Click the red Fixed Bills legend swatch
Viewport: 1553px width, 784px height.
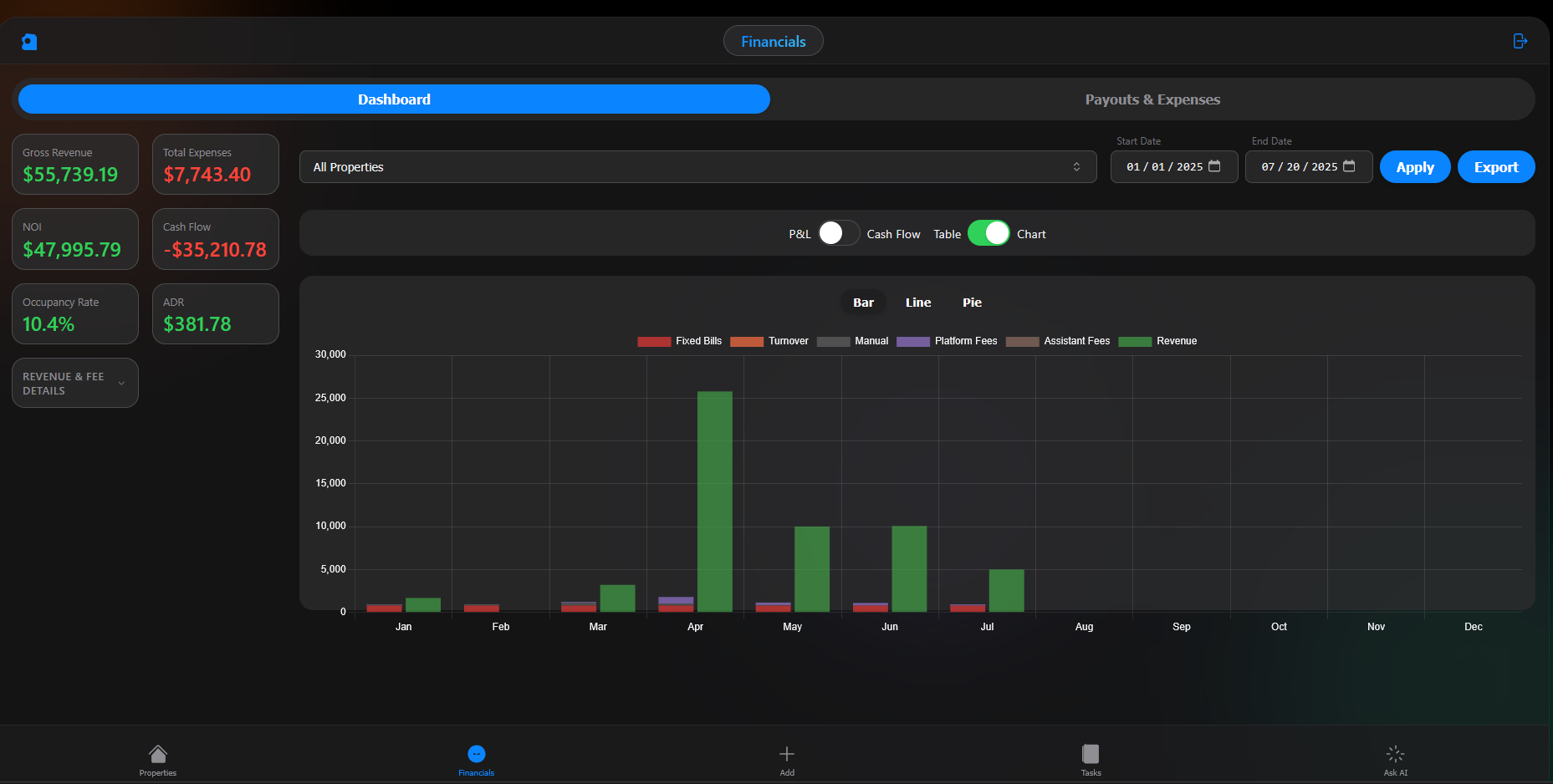pyautogui.click(x=653, y=341)
